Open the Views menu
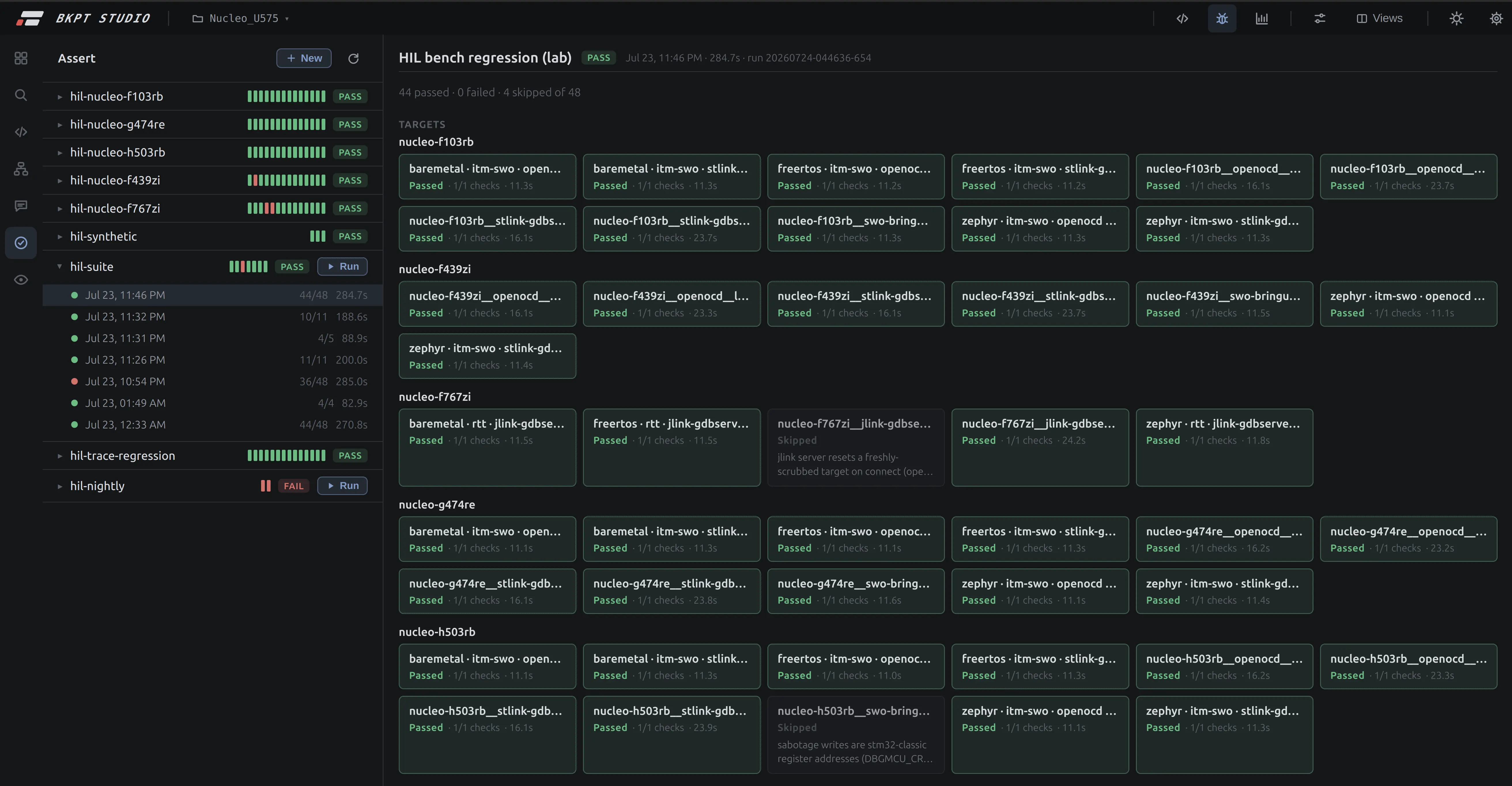The width and height of the screenshot is (1512, 786). coord(1379,18)
